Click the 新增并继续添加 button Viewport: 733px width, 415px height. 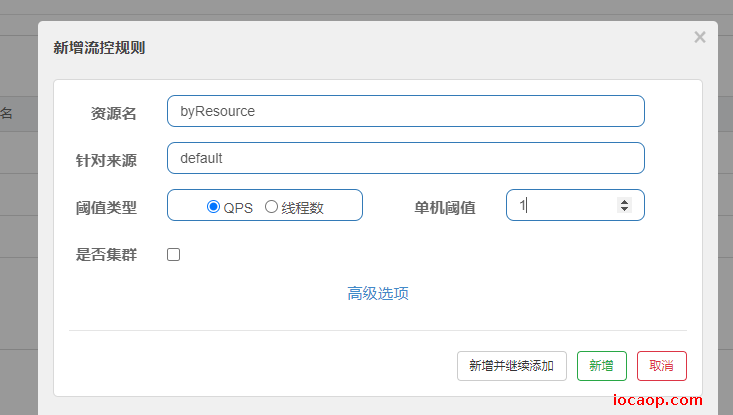[x=512, y=366]
